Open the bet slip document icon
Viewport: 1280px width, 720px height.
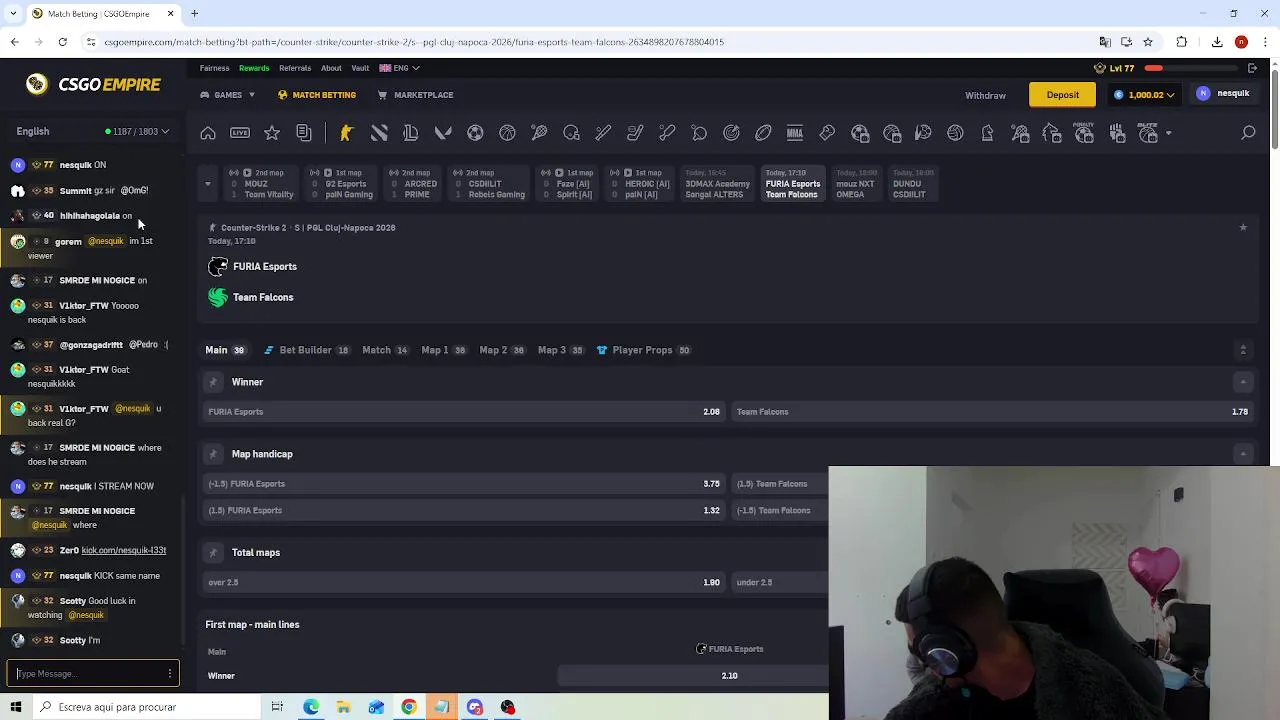pyautogui.click(x=304, y=133)
